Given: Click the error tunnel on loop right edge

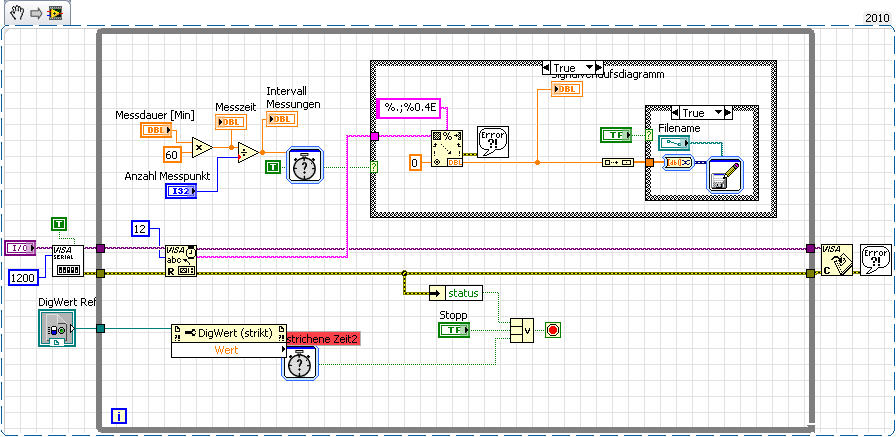Looking at the screenshot, I should click(x=810, y=274).
